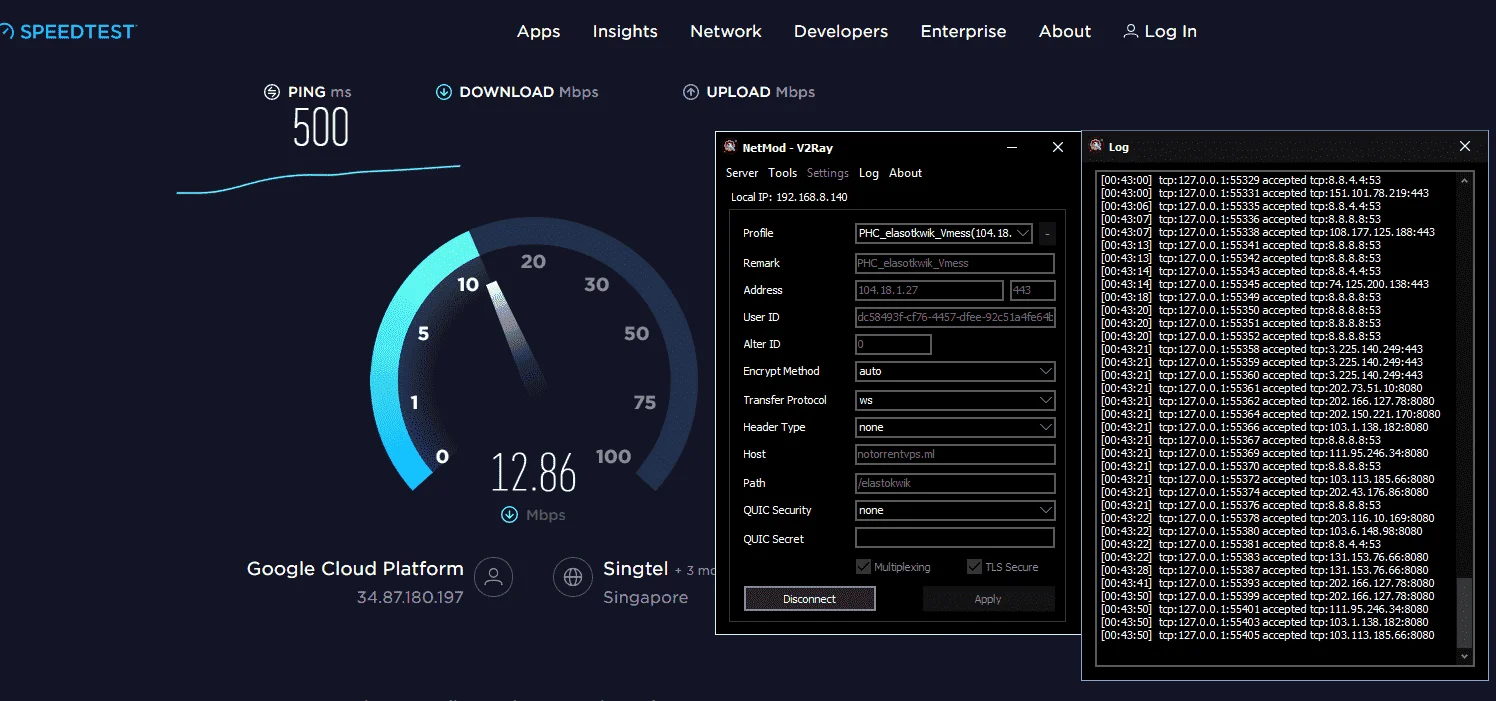The height and width of the screenshot is (701, 1496).
Task: Click the Log In user icon
Action: click(1131, 31)
